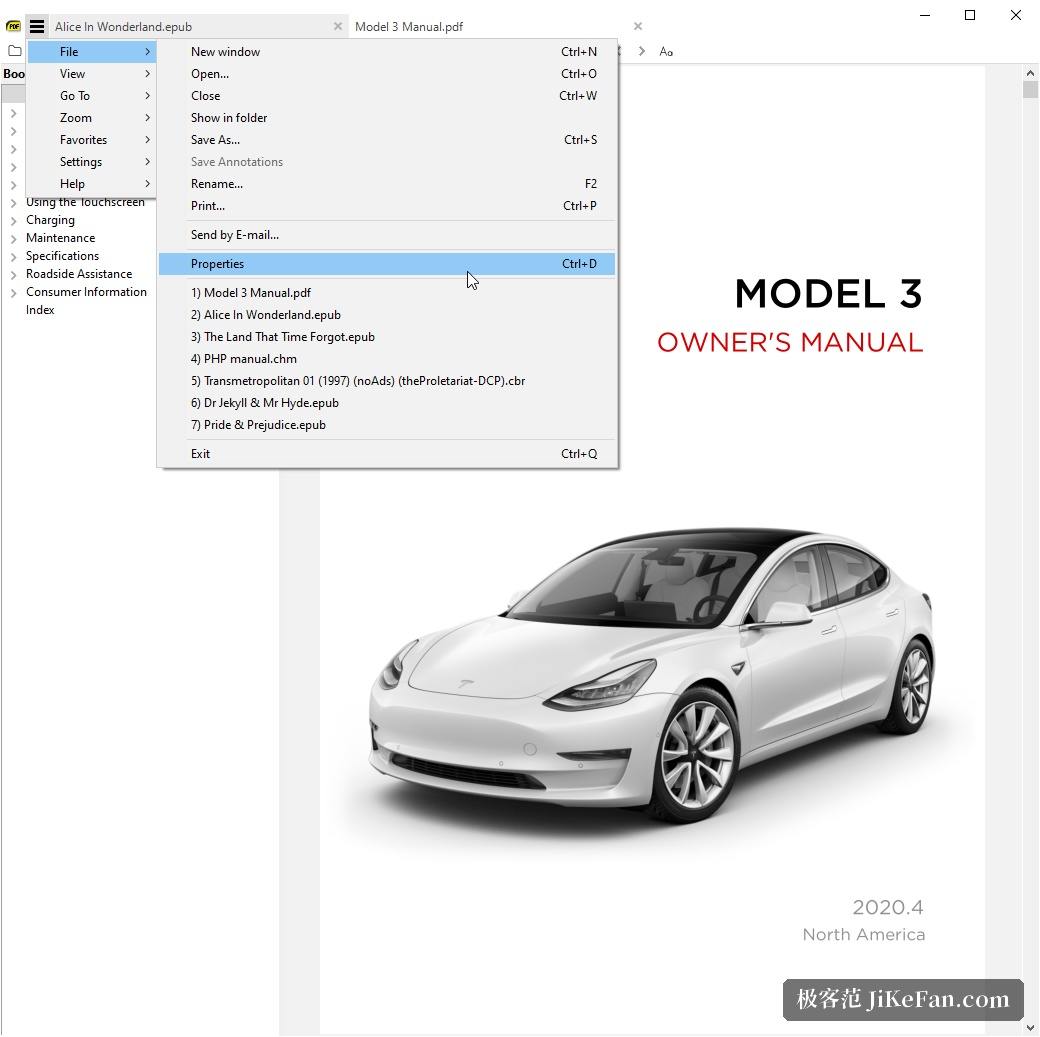1040x1037 pixels.
Task: Choose Exit from File menu
Action: coord(387,454)
